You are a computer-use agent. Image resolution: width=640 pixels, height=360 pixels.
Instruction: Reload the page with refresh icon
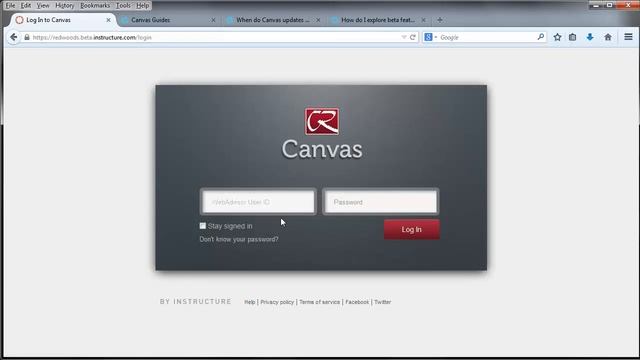coord(413,37)
